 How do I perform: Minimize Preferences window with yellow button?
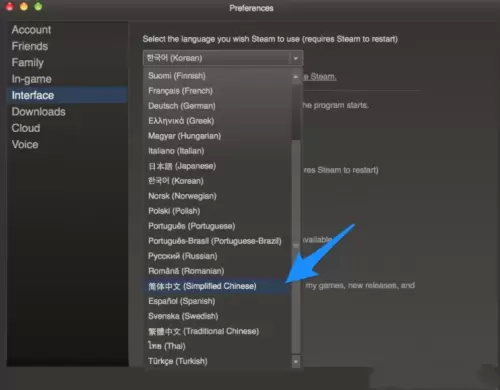[24, 6]
